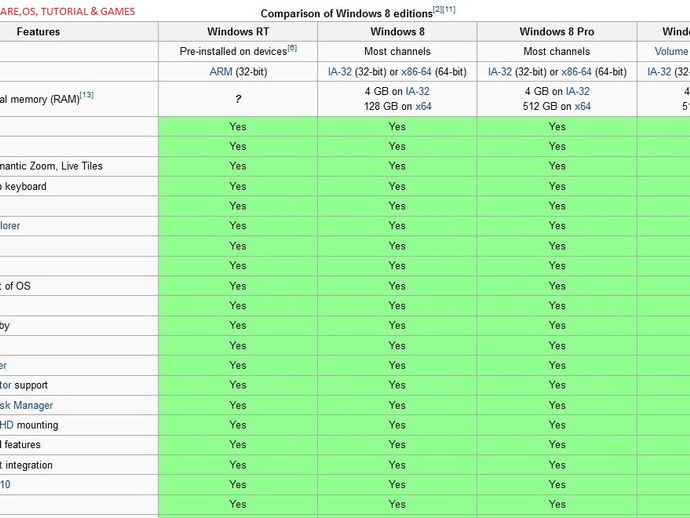Click the red 'TUTORIAL & GAMES' heading
The width and height of the screenshot is (690, 518).
(x=88, y=11)
